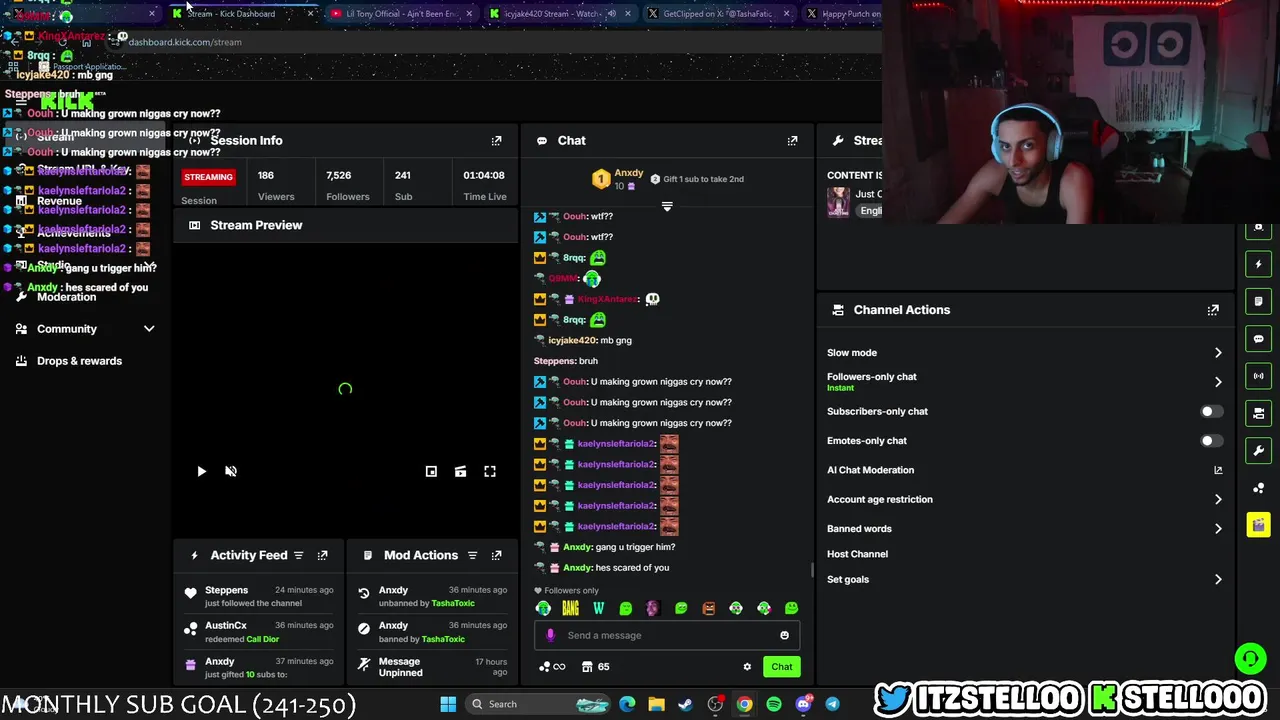The image size is (1280, 720).
Task: Insert the BANG emote
Action: [570, 608]
